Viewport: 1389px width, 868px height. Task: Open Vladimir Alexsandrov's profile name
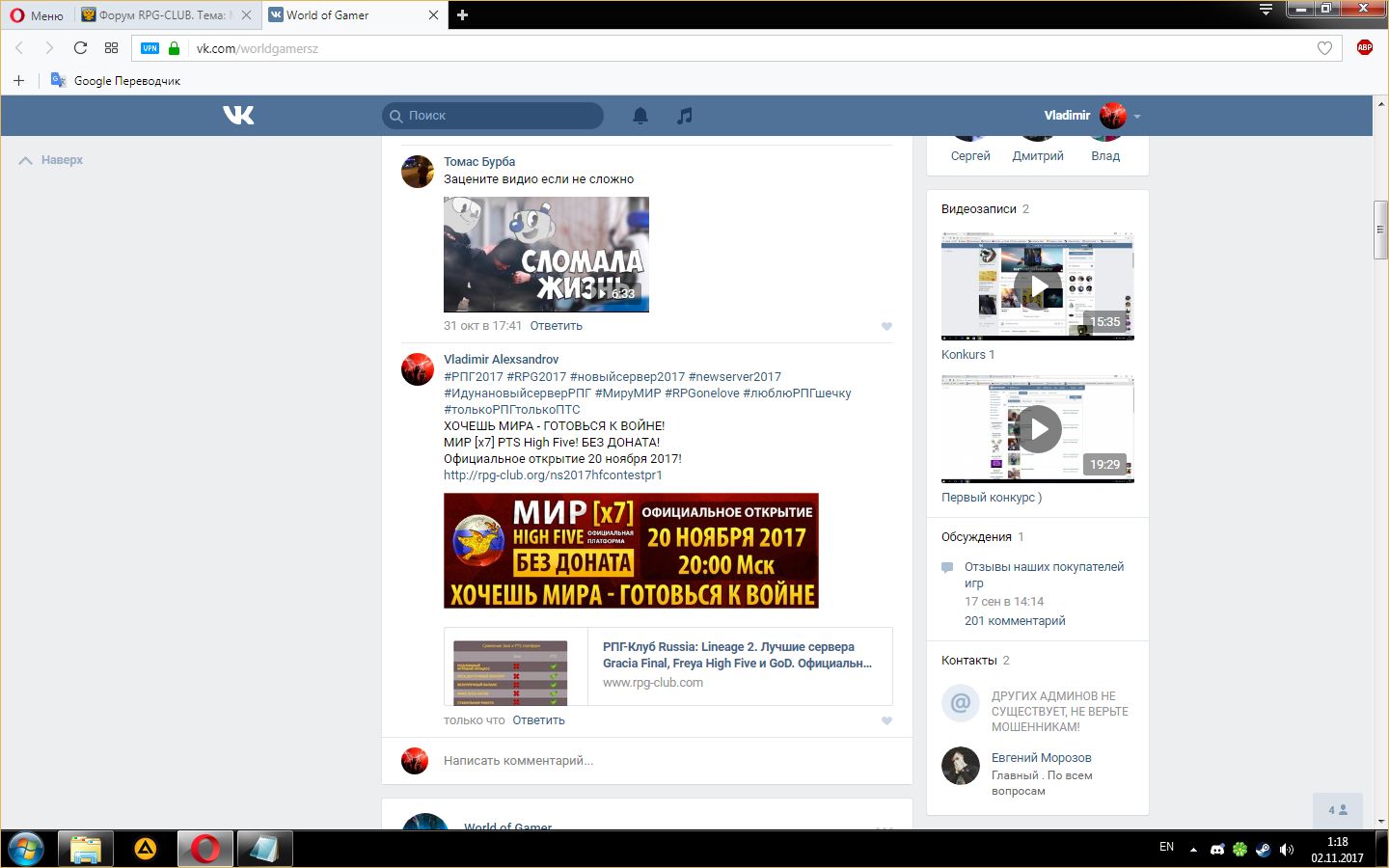tap(501, 360)
